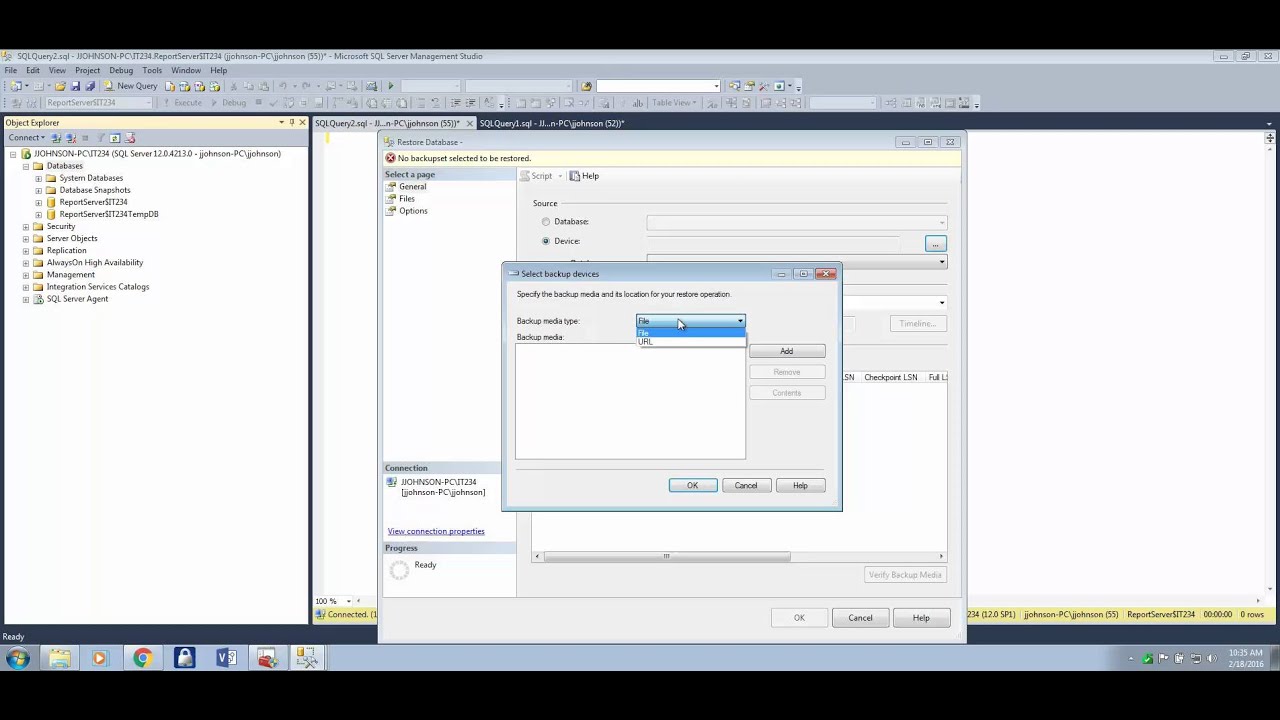Image resolution: width=1280 pixels, height=720 pixels.
Task: Expand the System Databases tree node
Action: point(38,178)
